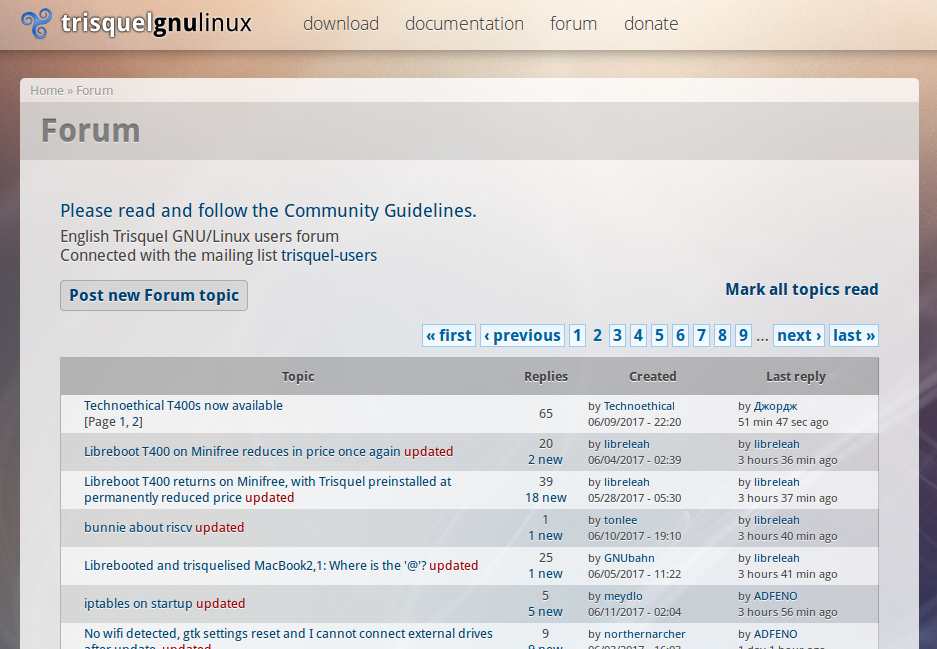Open topic Libreboot T400 on Minifree reduces in price
The height and width of the screenshot is (649, 937).
242,452
